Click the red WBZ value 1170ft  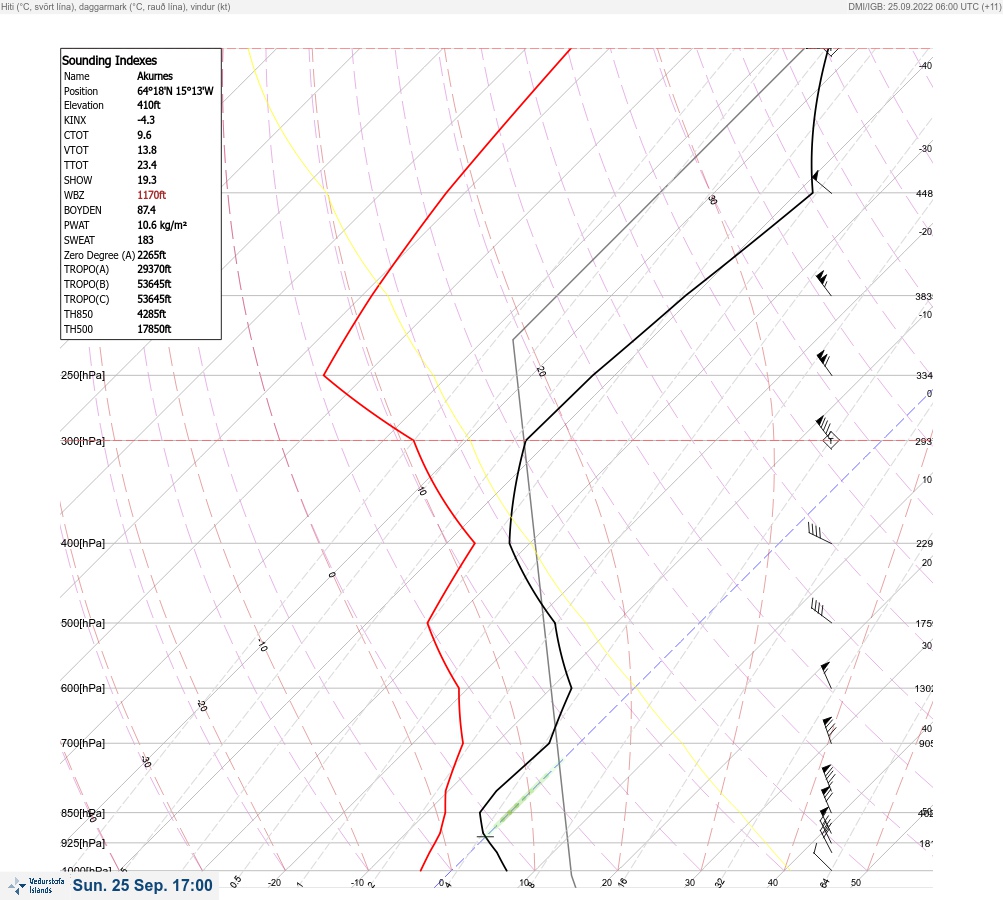152,195
